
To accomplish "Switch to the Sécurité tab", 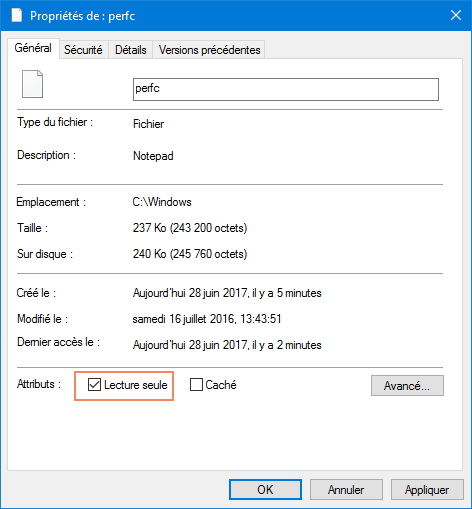I will pos(83,50).
